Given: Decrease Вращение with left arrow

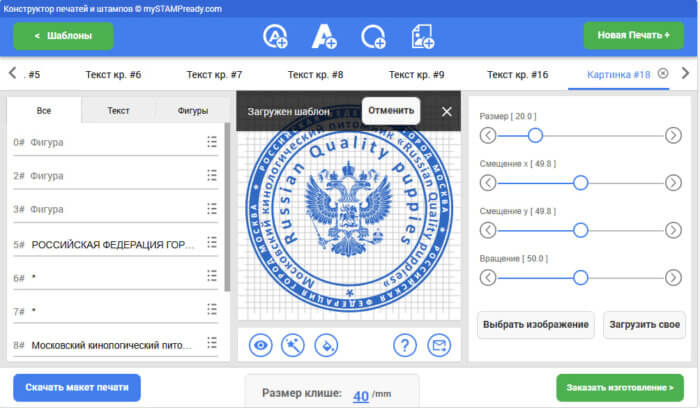Looking at the screenshot, I should (488, 278).
